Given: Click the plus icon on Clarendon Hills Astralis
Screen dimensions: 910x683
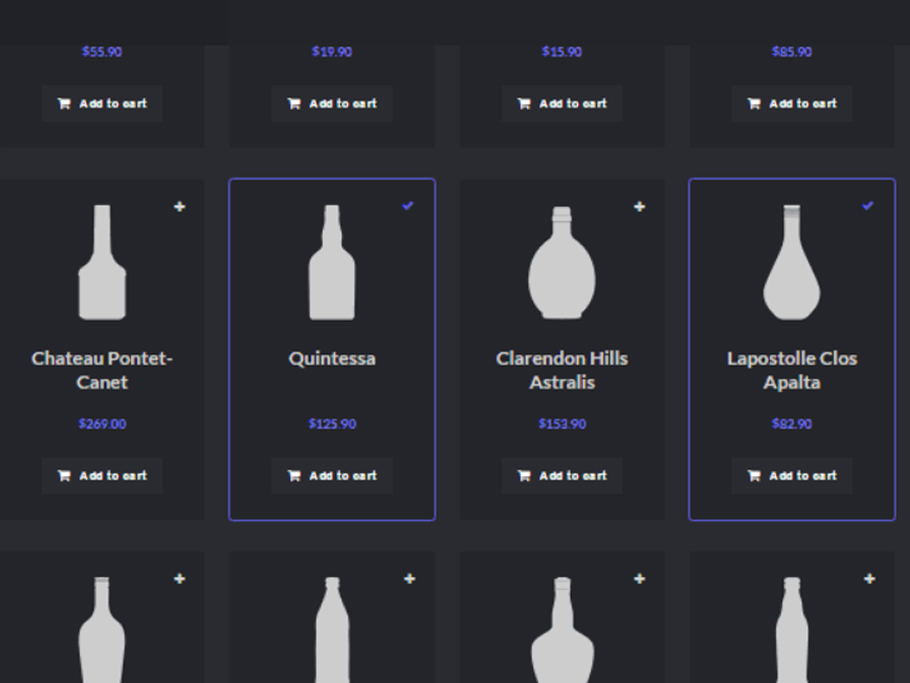Looking at the screenshot, I should pyautogui.click(x=640, y=207).
